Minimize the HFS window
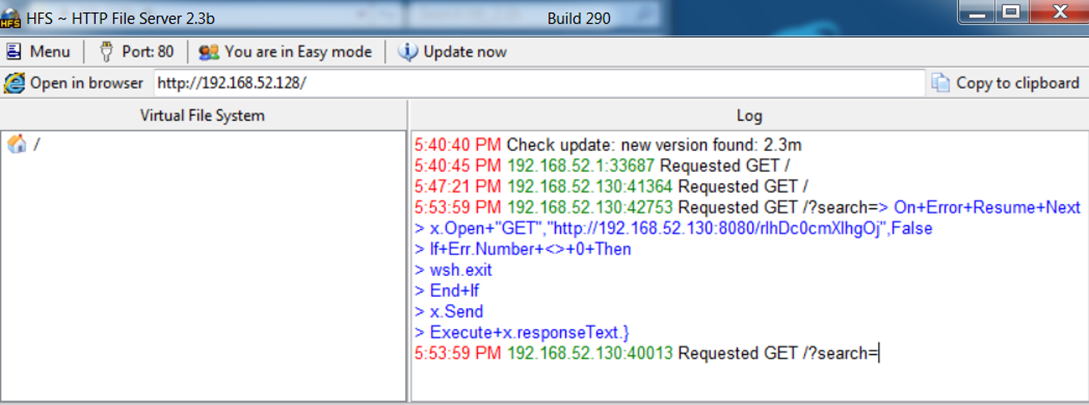Viewport: 1089px width, 405px height. [978, 13]
